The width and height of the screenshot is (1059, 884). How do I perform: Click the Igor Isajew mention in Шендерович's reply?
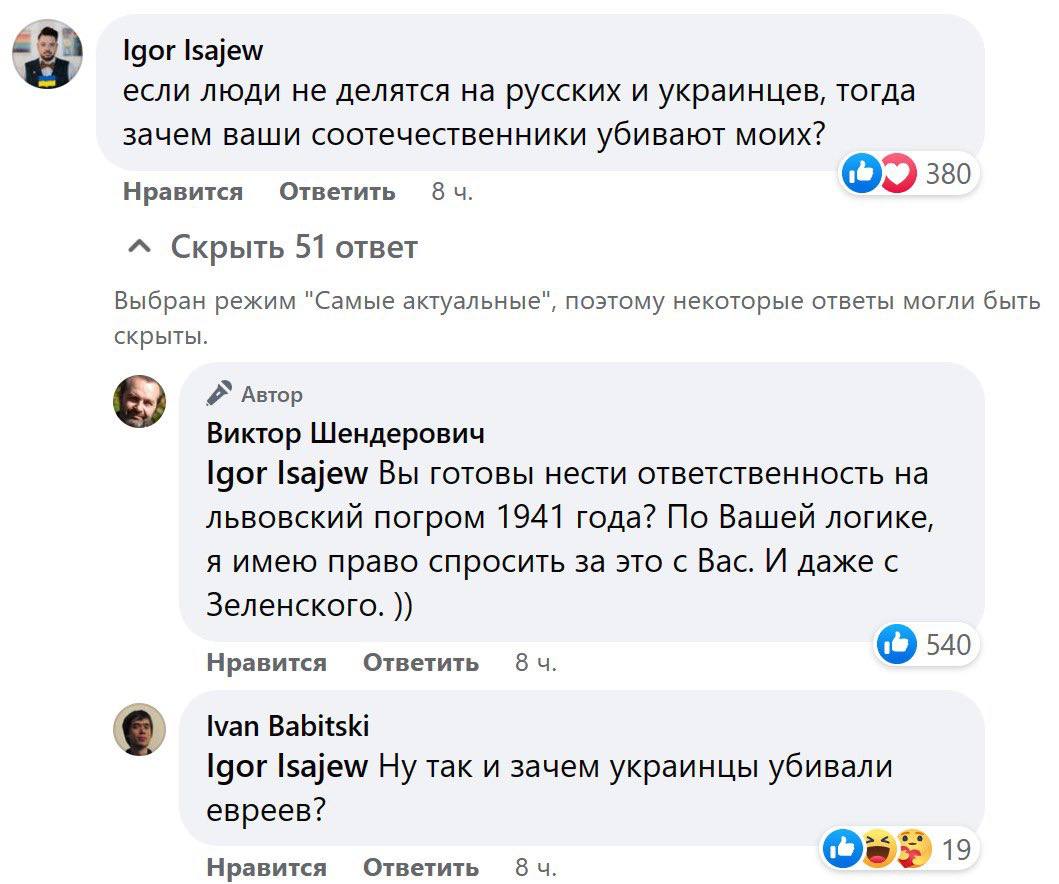(x=287, y=472)
